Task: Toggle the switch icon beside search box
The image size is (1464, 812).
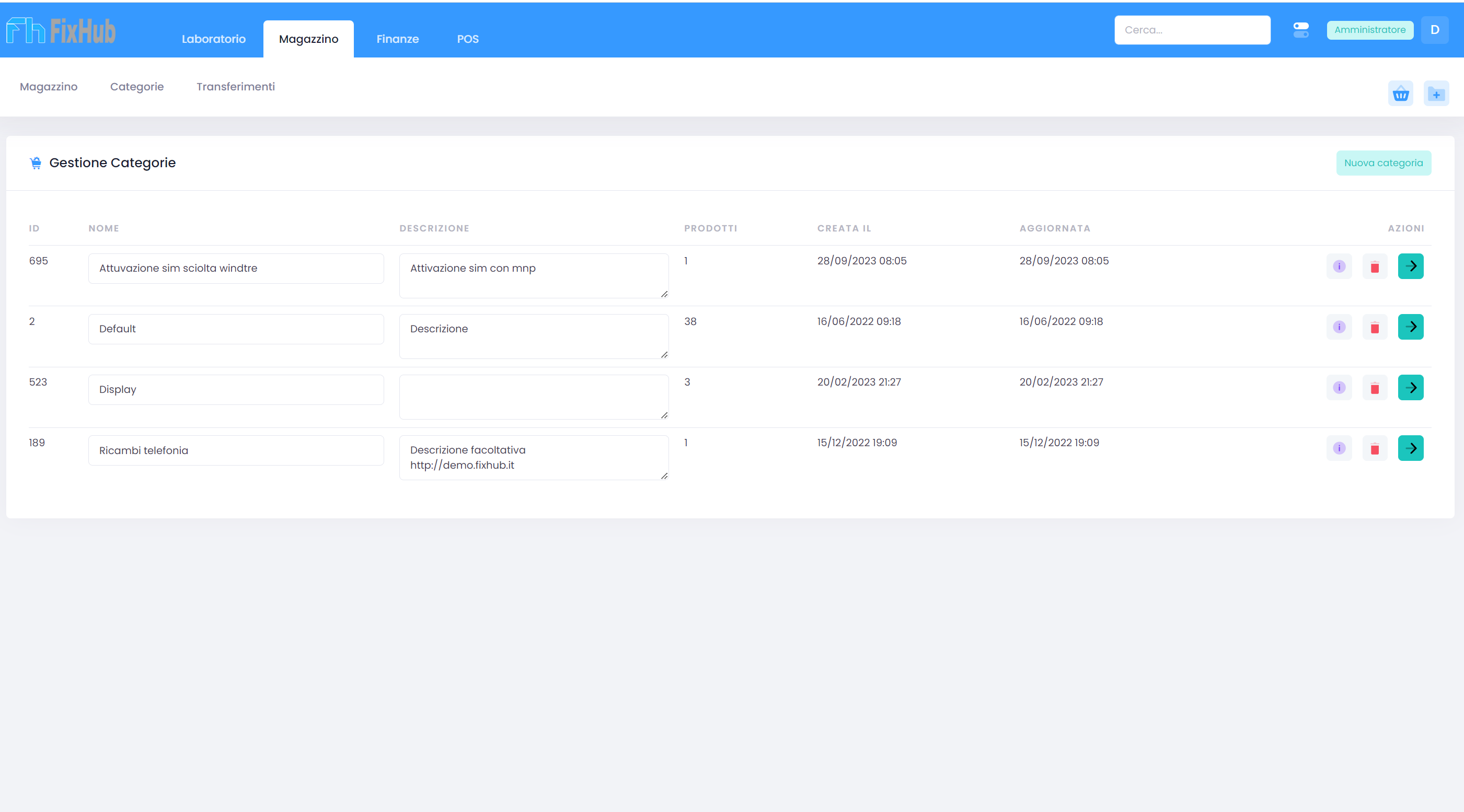Action: click(x=1301, y=30)
